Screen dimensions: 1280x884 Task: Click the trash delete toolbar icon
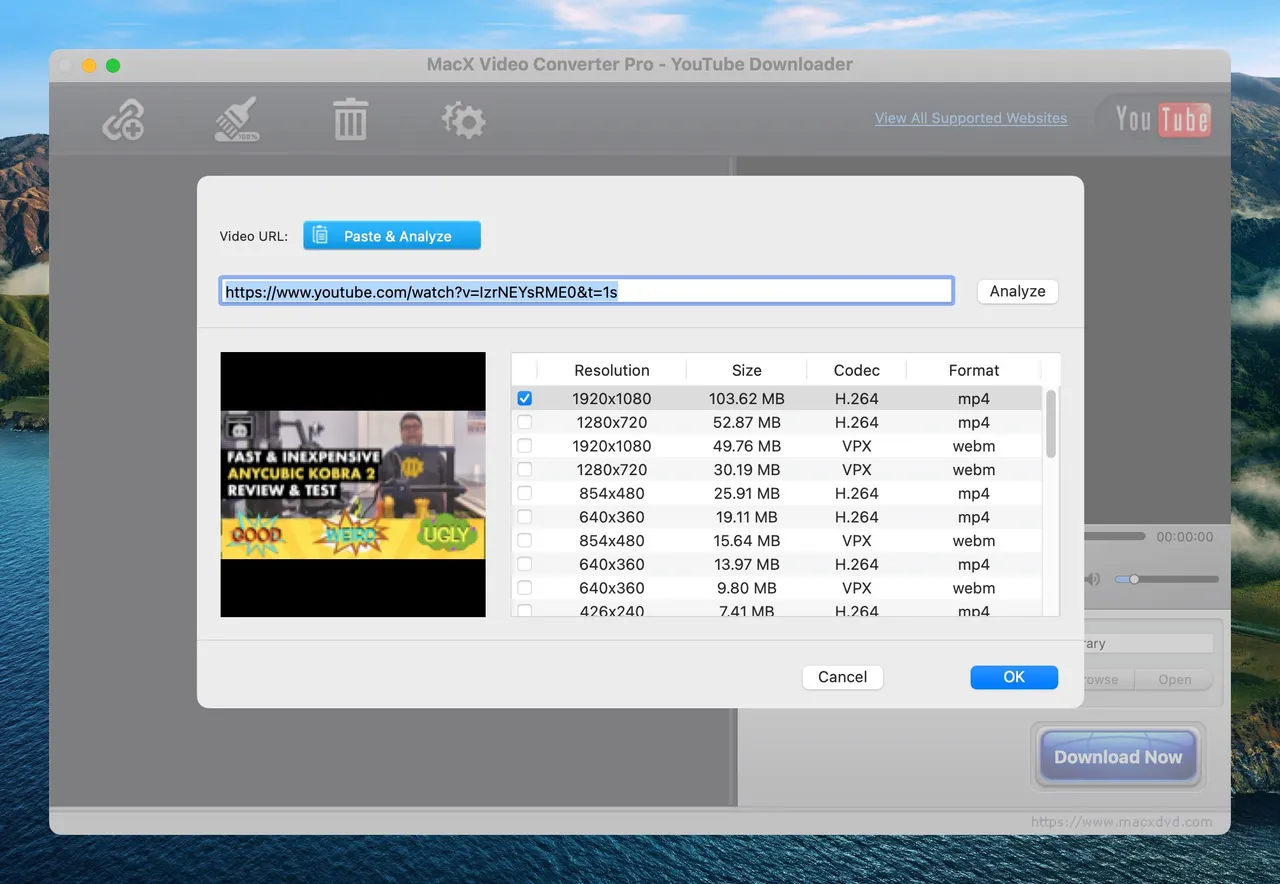(350, 120)
